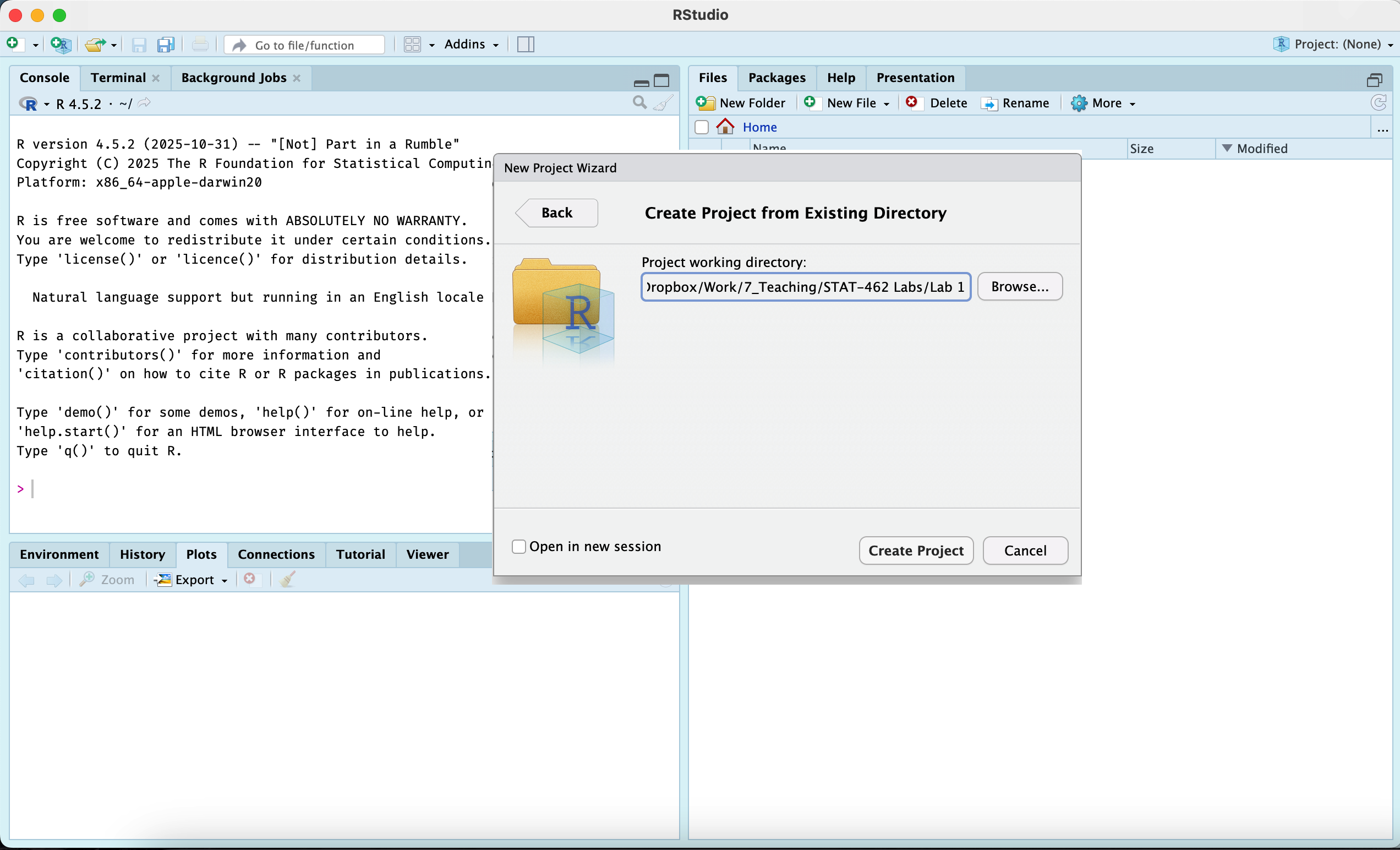
Task: Expand the More gear dropdown
Action: (x=1103, y=103)
